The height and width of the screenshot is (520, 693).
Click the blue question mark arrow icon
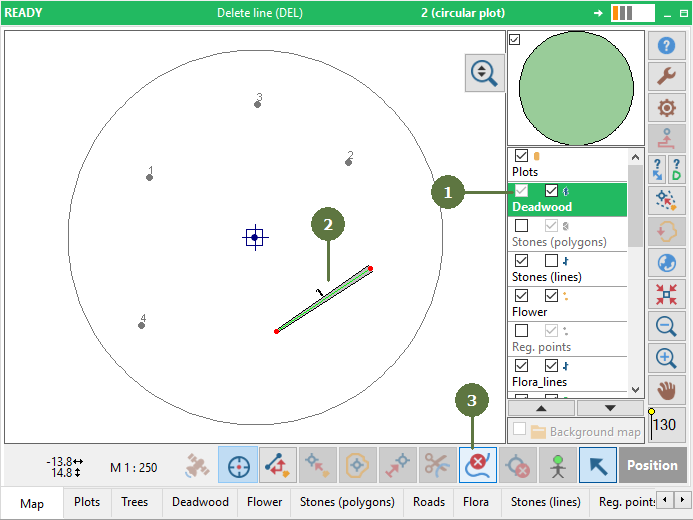tap(657, 170)
